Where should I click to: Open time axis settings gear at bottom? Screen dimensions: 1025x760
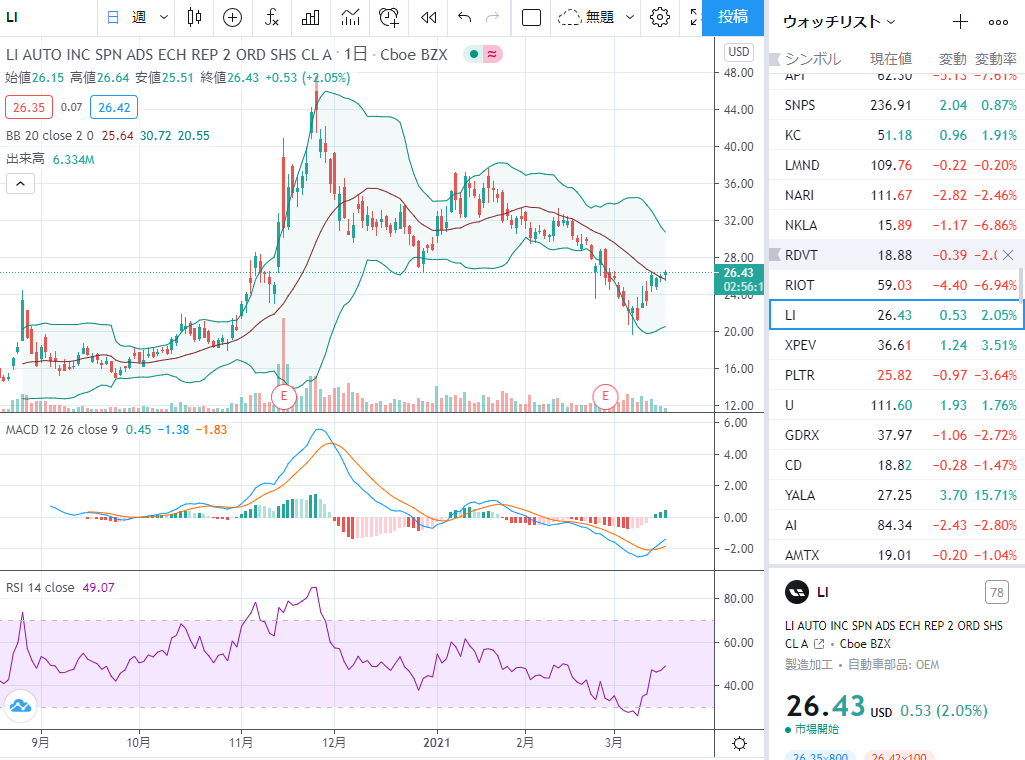tap(739, 744)
